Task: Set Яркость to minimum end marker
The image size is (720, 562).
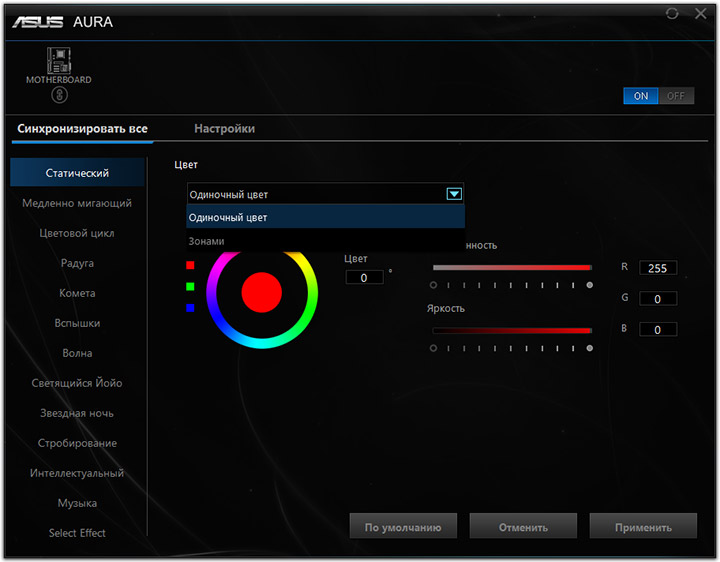Action: pyautogui.click(x=433, y=348)
